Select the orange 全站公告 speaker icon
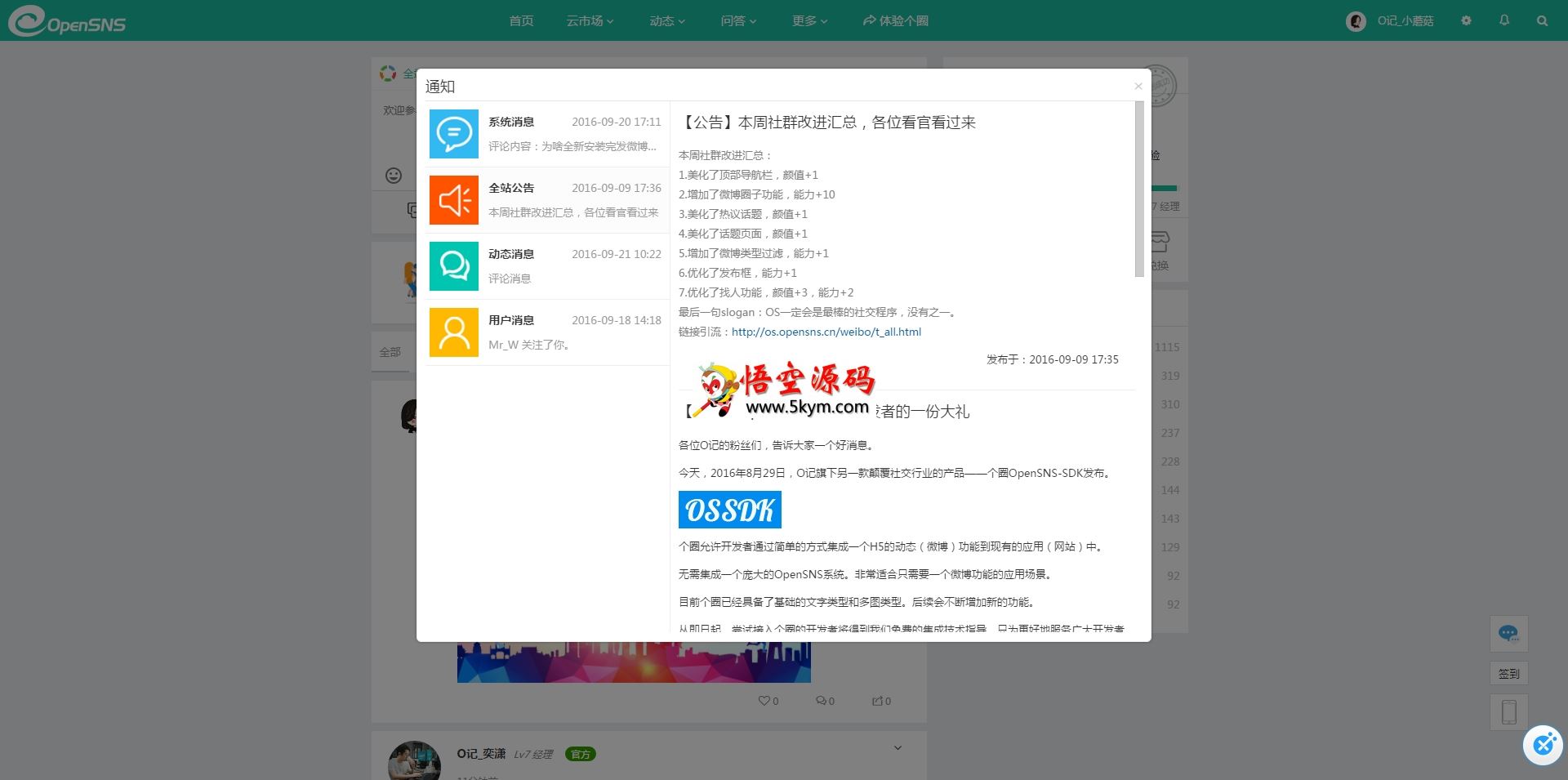Image resolution: width=1568 pixels, height=780 pixels. (454, 200)
